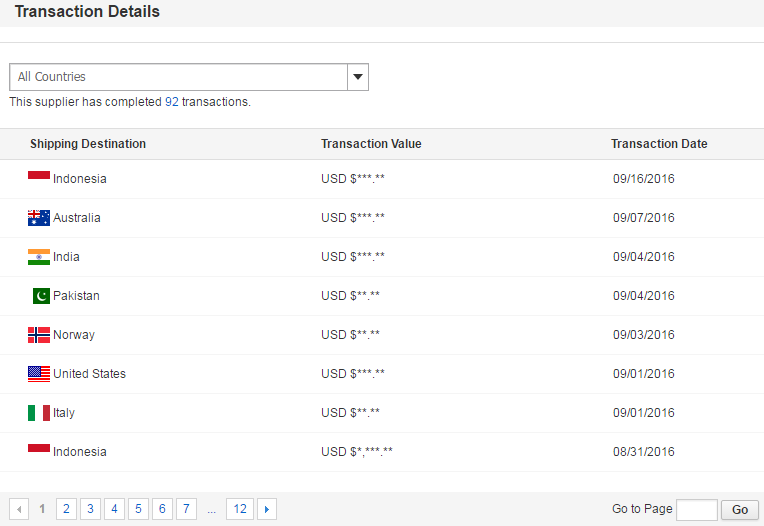
Task: Go to previous page arrow
Action: coord(19,509)
